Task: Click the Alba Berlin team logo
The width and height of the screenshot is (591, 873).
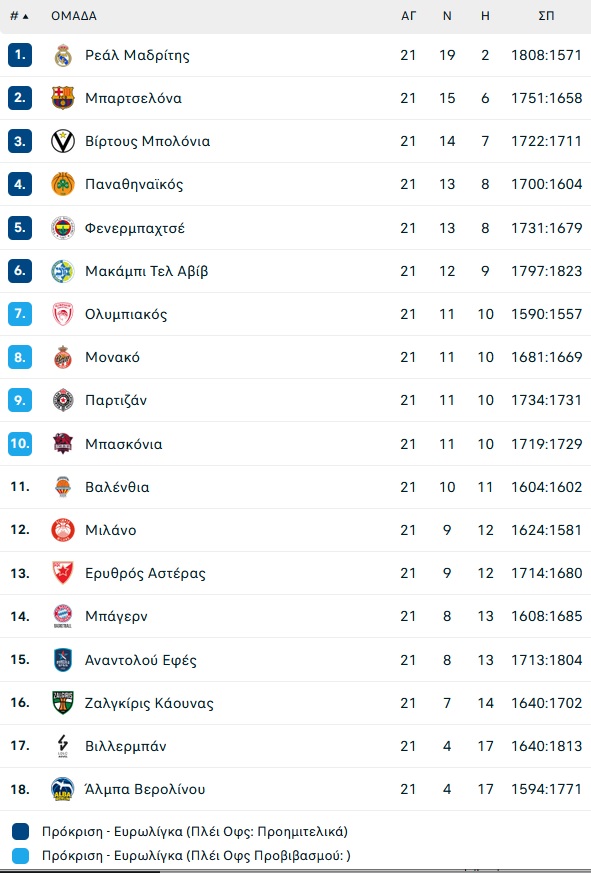Action: click(63, 789)
